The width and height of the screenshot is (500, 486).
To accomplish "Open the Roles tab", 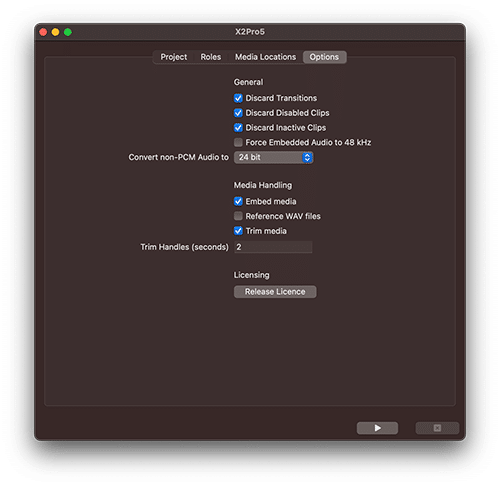I will pyautogui.click(x=211, y=57).
